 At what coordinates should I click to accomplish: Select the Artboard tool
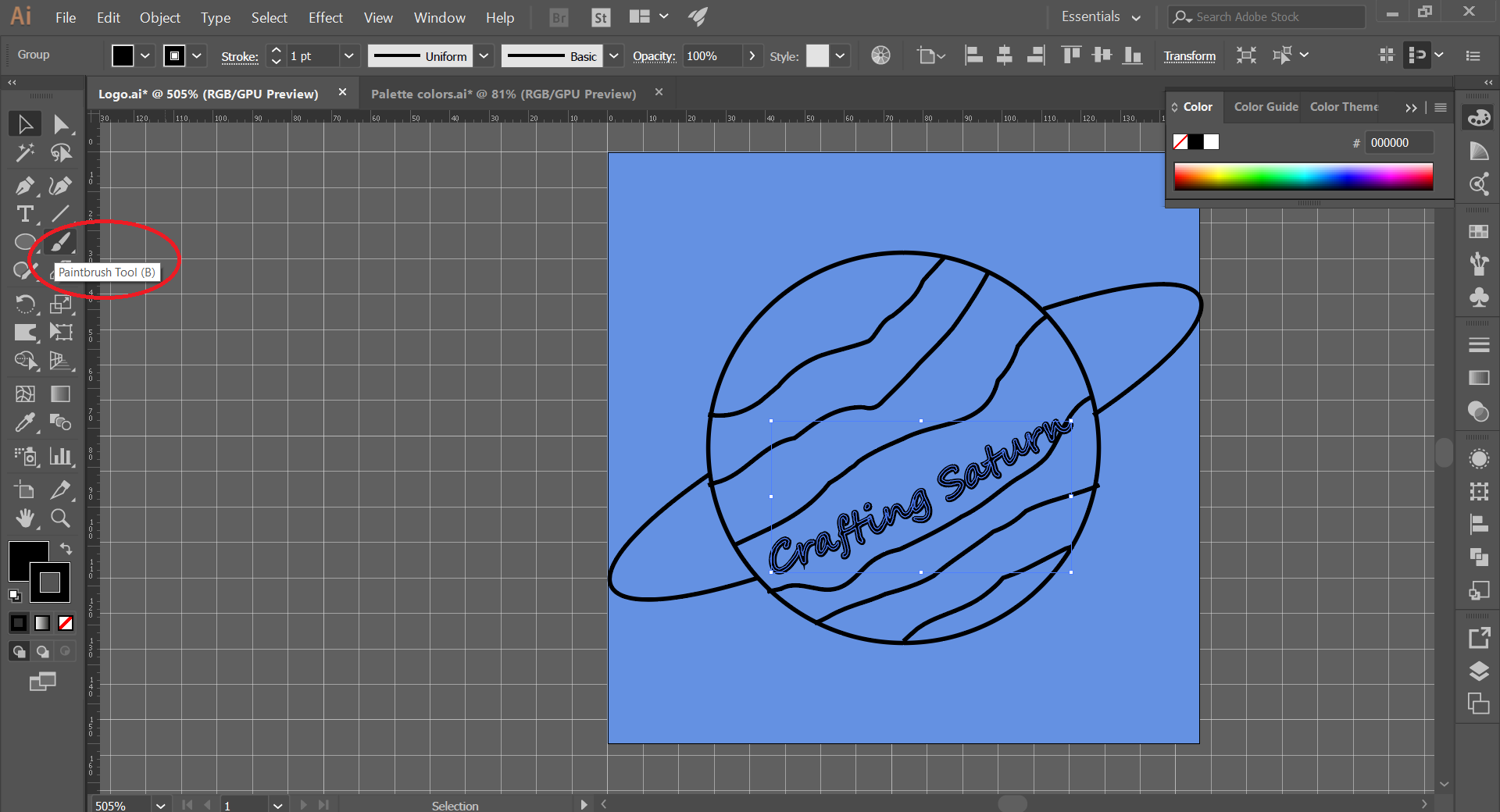(25, 490)
